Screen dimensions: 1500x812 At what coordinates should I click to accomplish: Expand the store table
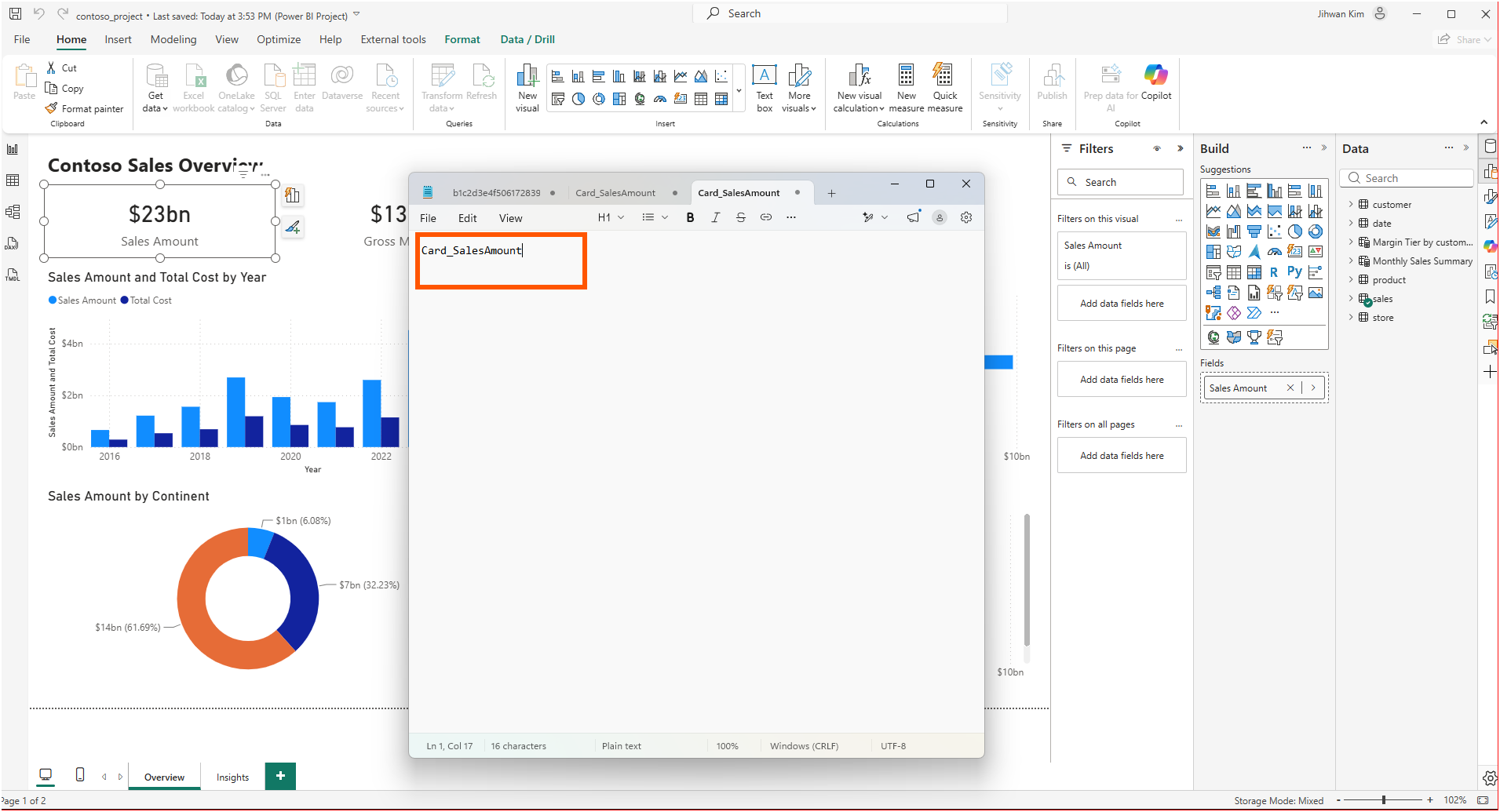coord(1351,317)
